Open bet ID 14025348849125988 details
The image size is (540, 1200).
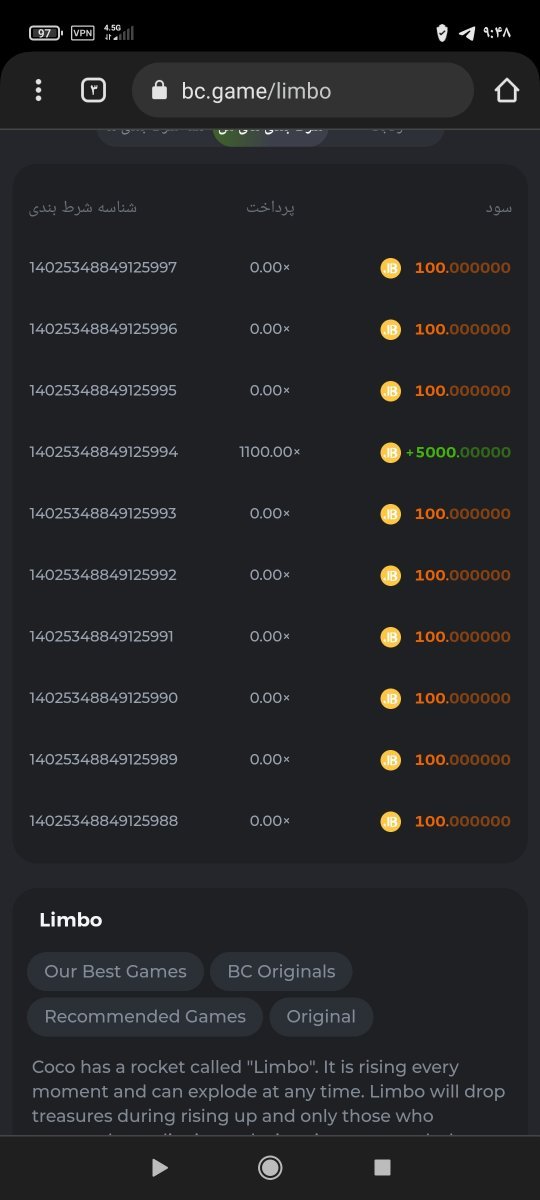(x=104, y=821)
